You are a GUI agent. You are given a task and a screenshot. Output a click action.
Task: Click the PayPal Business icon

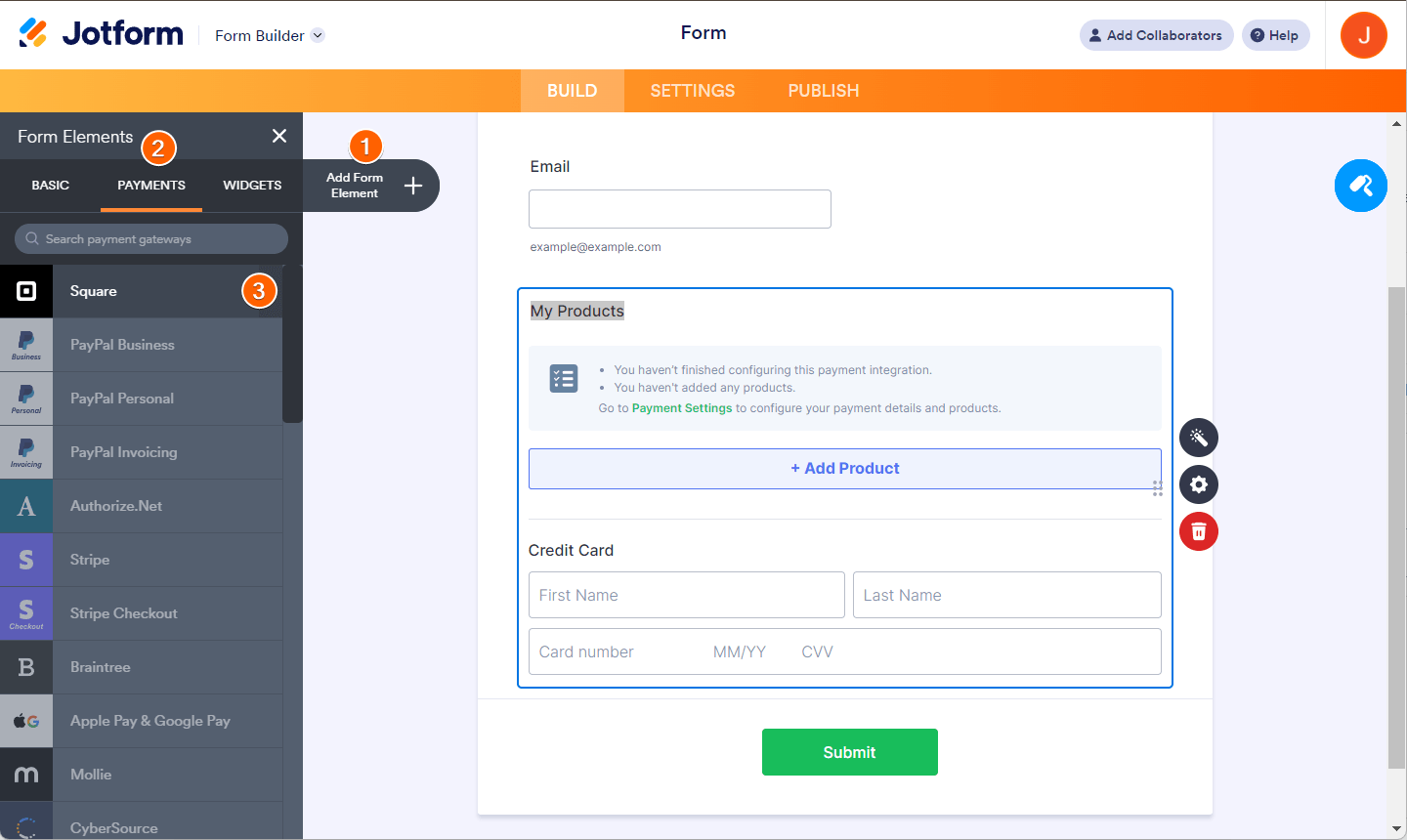(x=26, y=345)
